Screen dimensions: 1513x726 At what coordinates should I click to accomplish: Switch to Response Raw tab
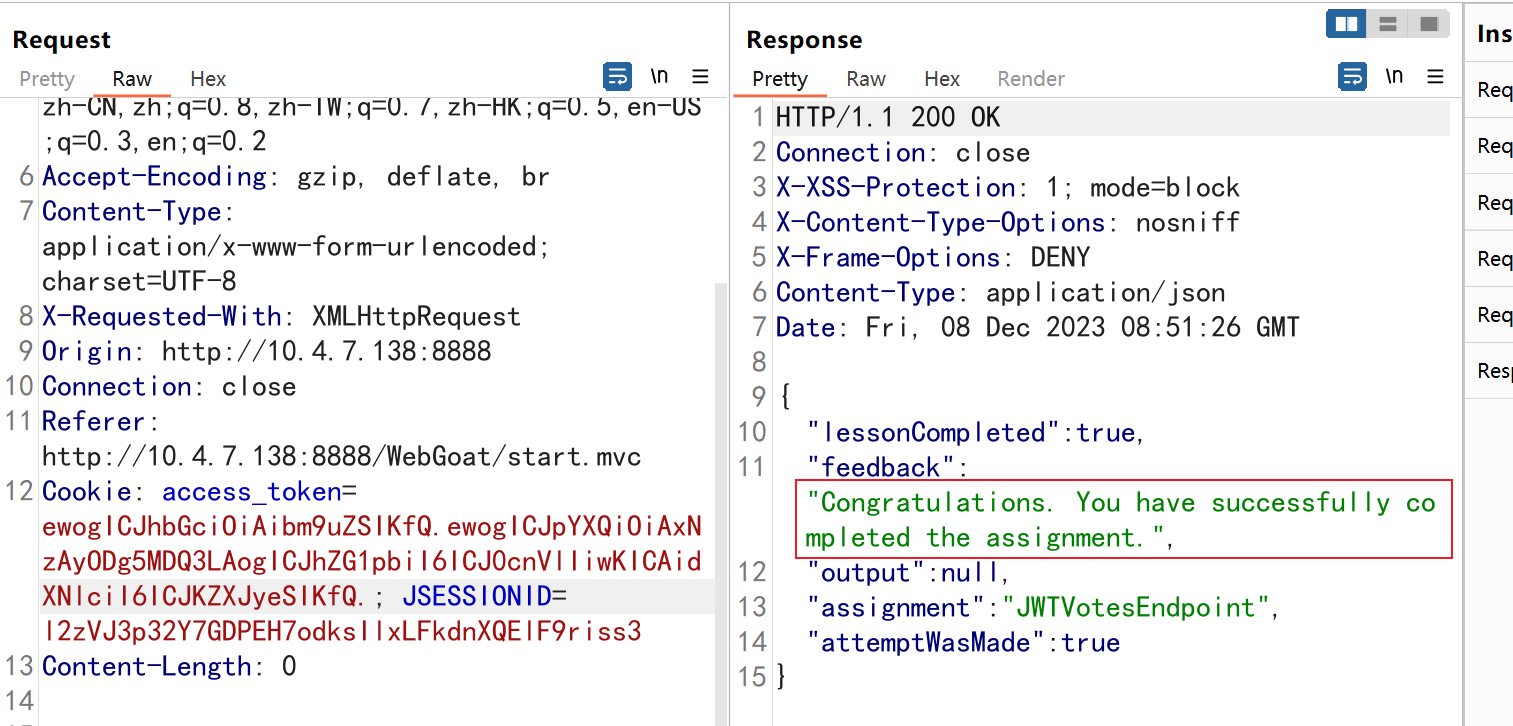pos(866,79)
